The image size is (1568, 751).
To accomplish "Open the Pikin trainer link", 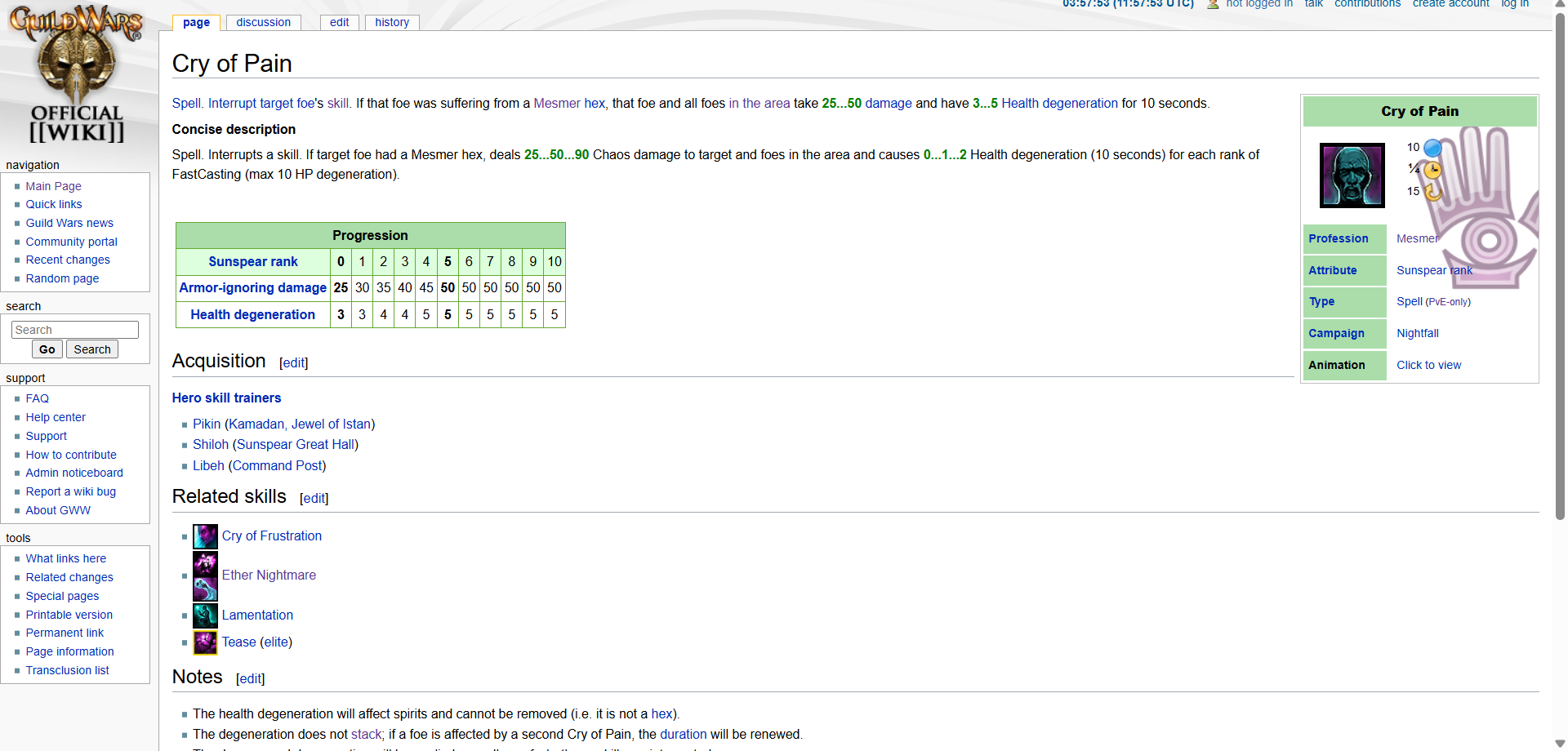I will click(207, 424).
